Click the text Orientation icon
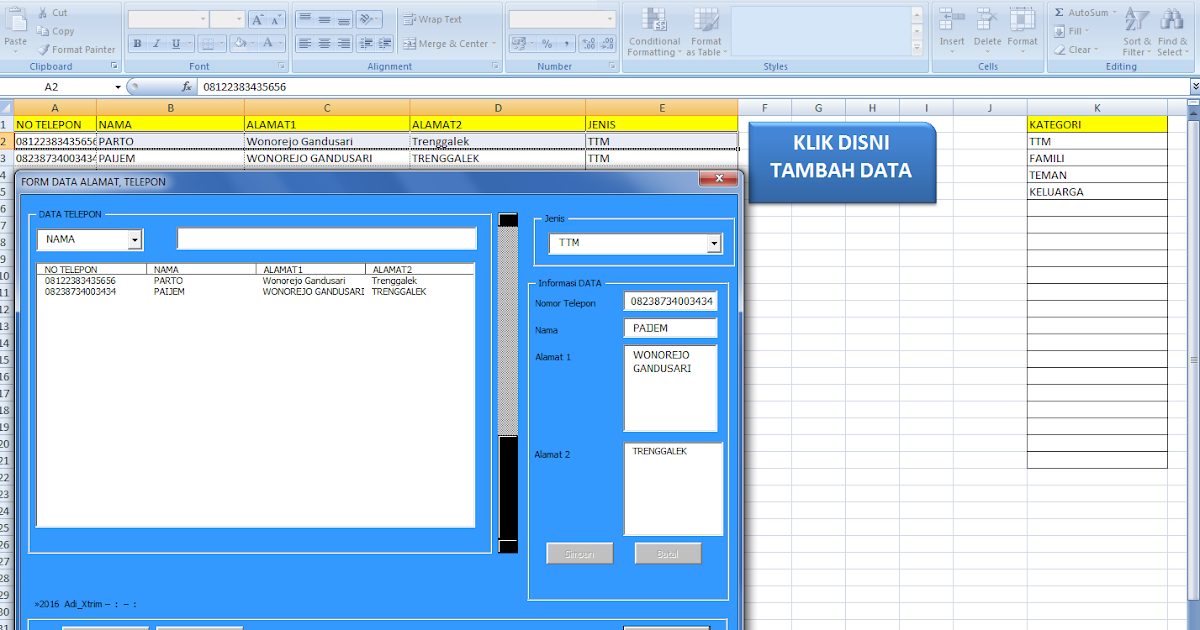The image size is (1200, 630). click(368, 19)
